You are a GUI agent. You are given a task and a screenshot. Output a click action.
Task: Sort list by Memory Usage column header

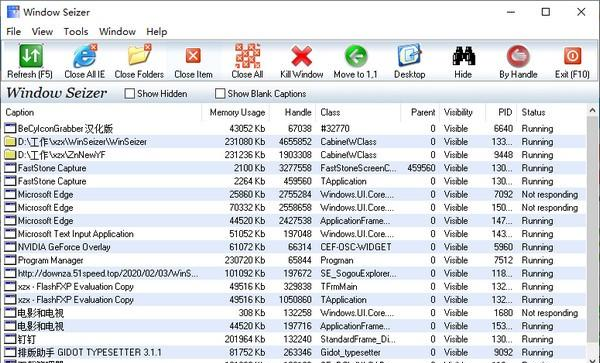point(237,112)
